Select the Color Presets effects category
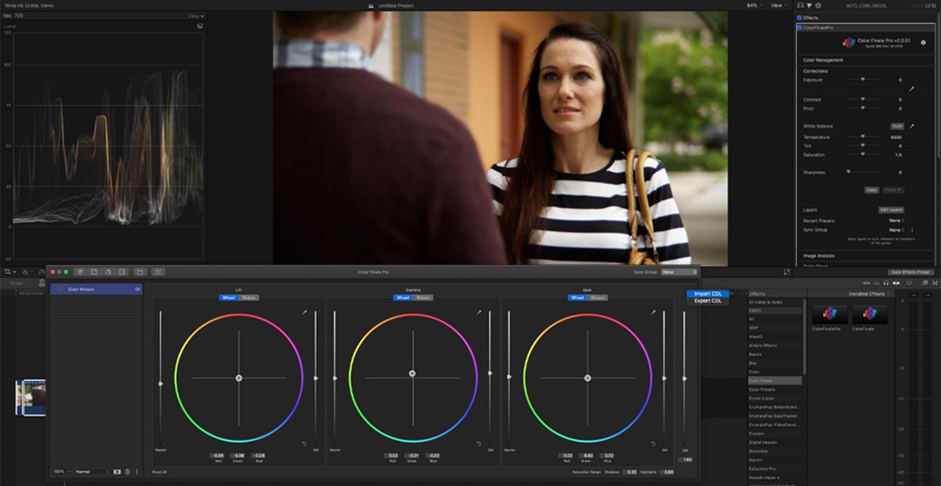 [775, 389]
